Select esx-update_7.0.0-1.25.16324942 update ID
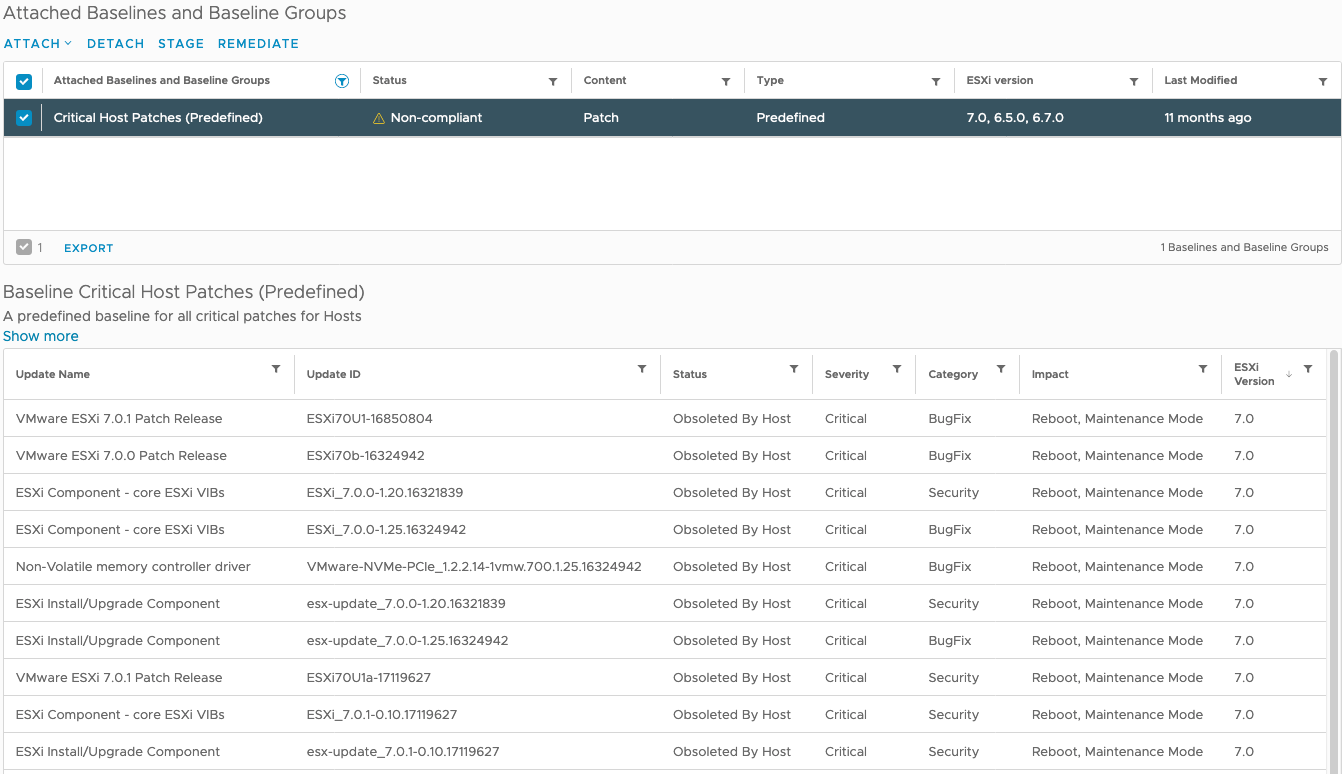This screenshot has height=774, width=1342. 408,641
